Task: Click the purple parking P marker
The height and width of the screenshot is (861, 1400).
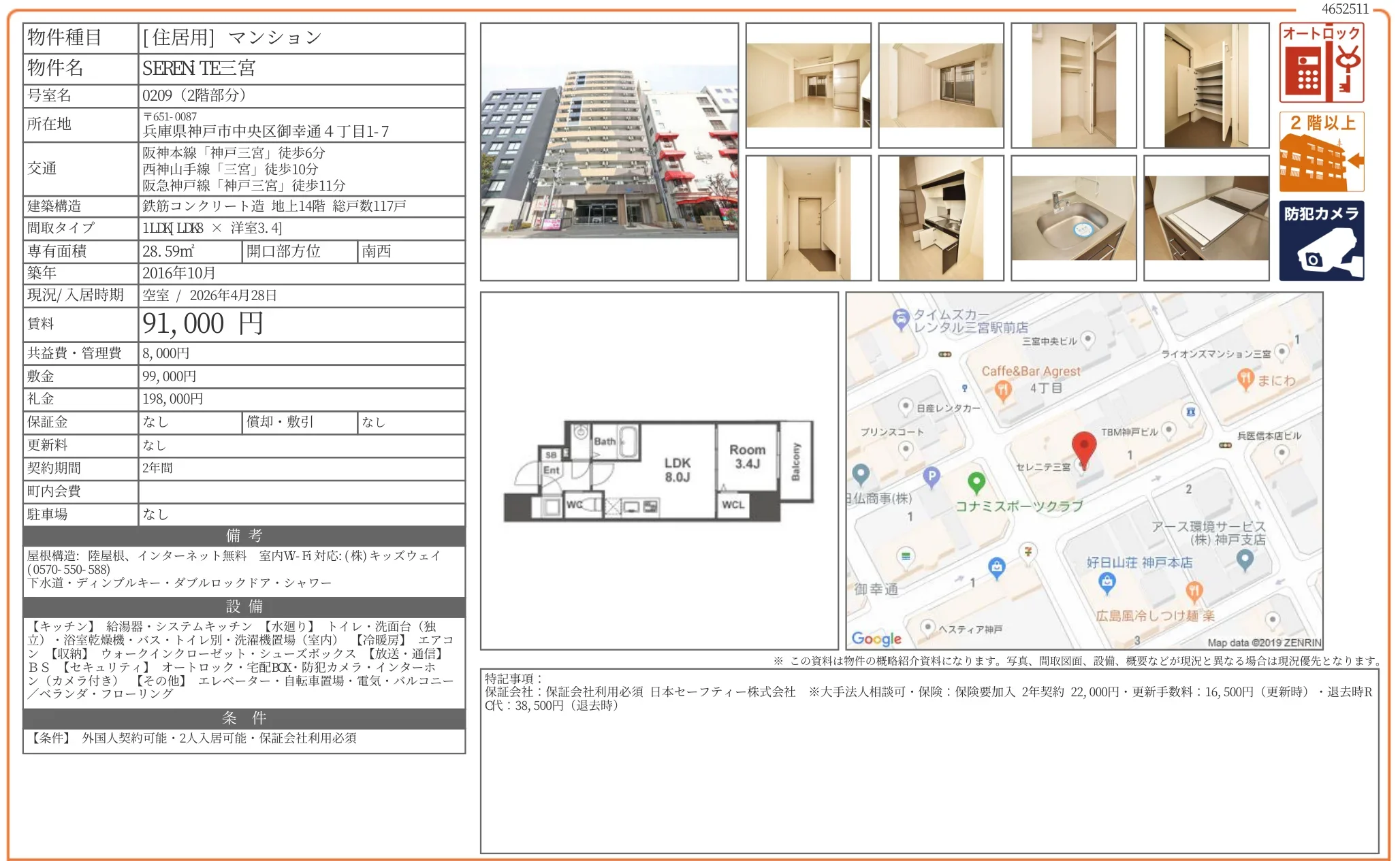Action: (x=931, y=476)
